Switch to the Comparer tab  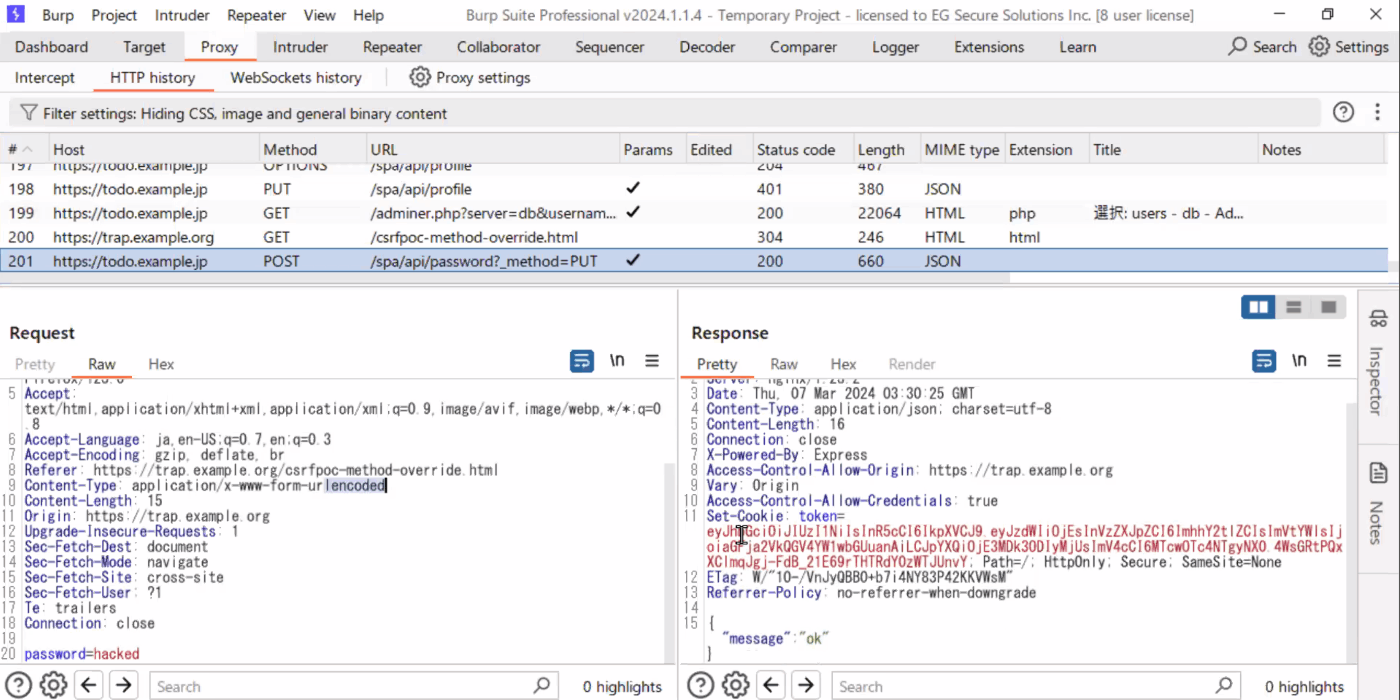(803, 47)
